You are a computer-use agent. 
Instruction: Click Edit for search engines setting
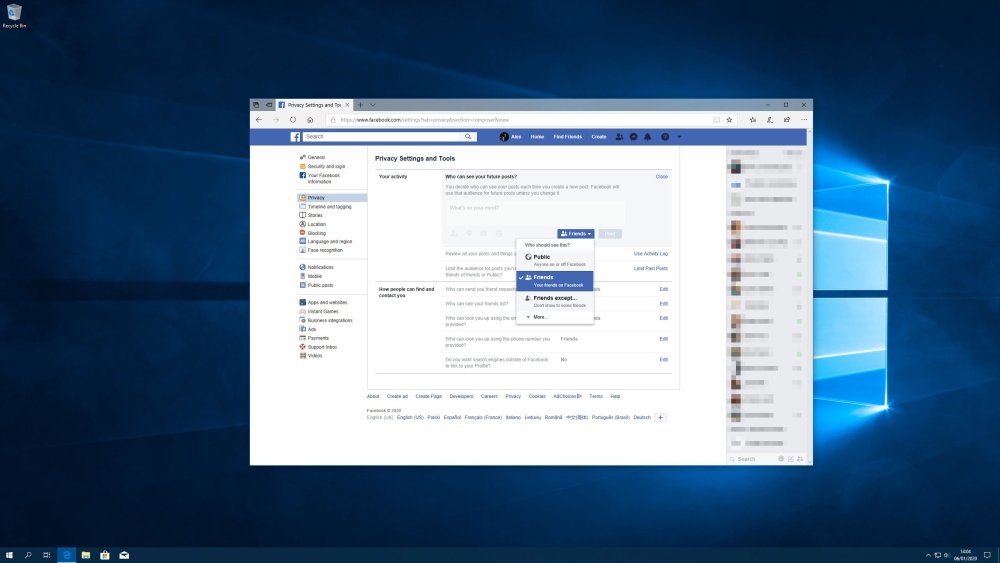point(663,360)
